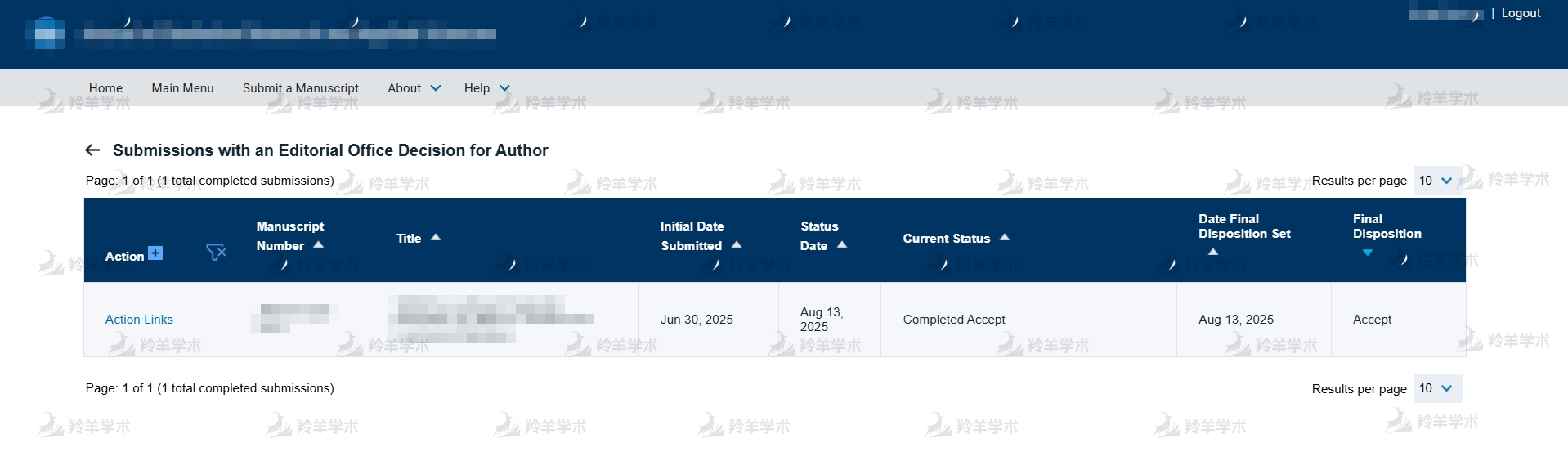1568x461 pixels.
Task: Open Action Links for the submission
Action: coord(139,320)
